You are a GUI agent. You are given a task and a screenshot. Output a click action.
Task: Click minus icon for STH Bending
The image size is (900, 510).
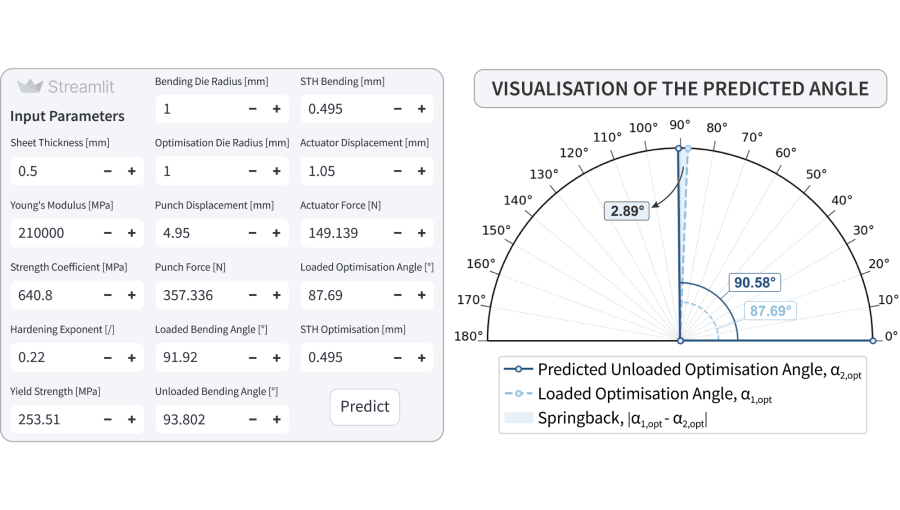click(397, 109)
